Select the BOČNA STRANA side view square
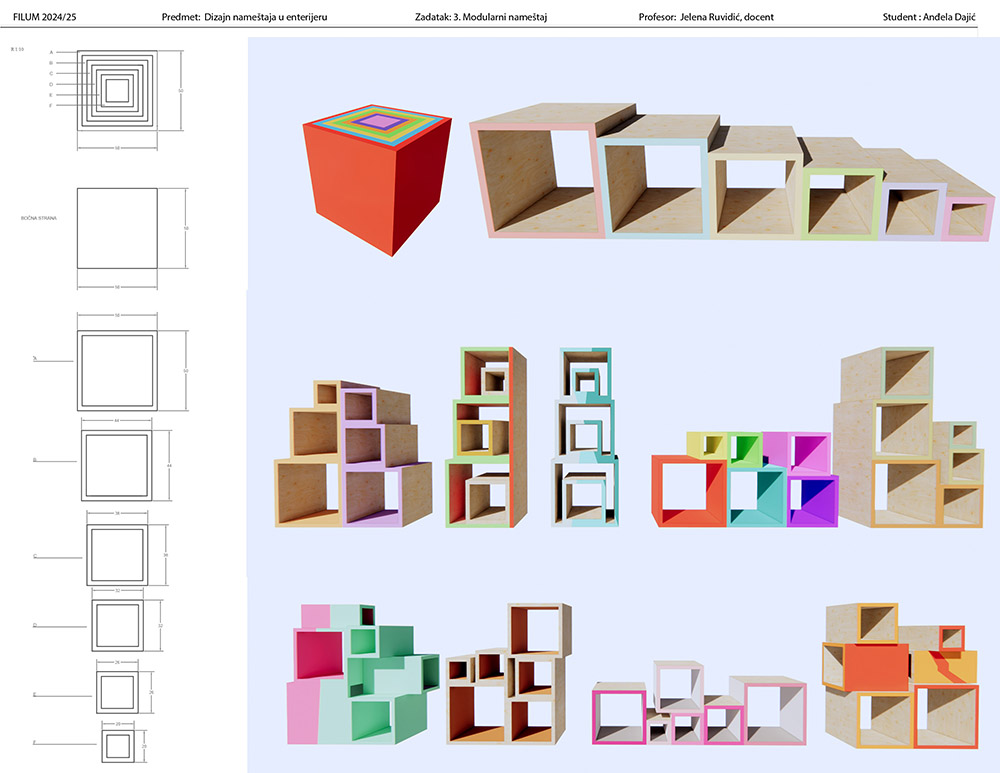Image resolution: width=1000 pixels, height=773 pixels. point(117,228)
